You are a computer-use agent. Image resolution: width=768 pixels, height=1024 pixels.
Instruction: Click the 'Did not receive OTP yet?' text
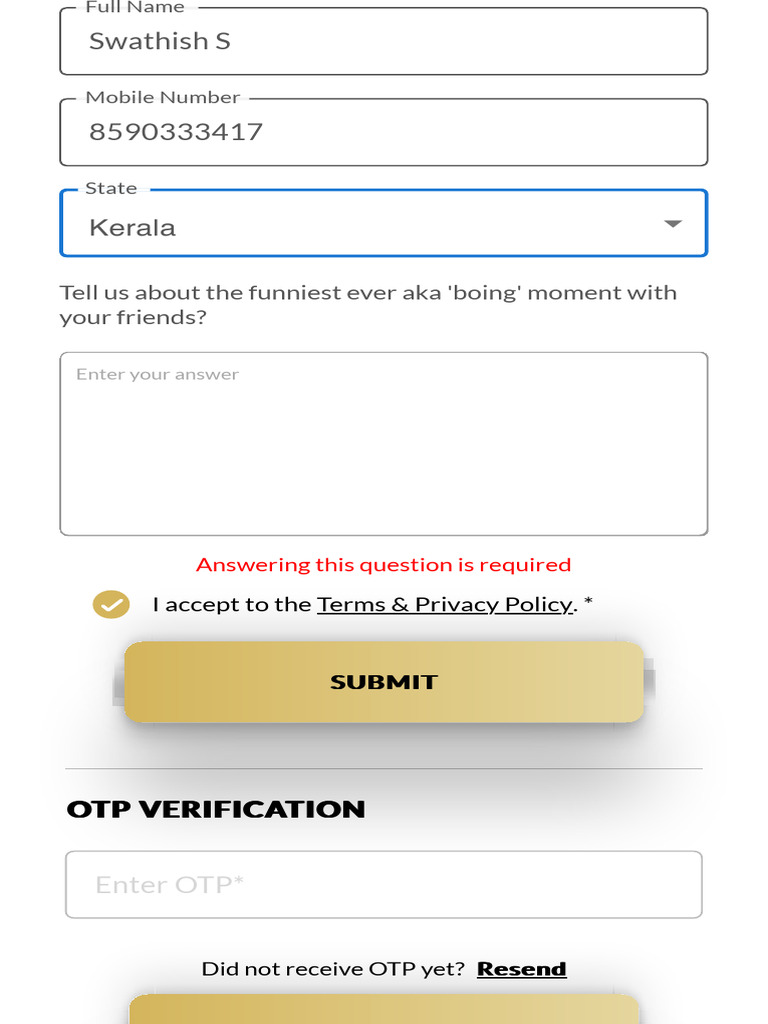(333, 969)
